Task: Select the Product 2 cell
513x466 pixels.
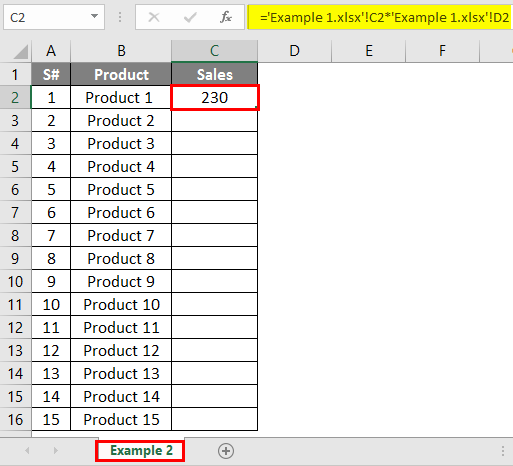Action: 121,120
